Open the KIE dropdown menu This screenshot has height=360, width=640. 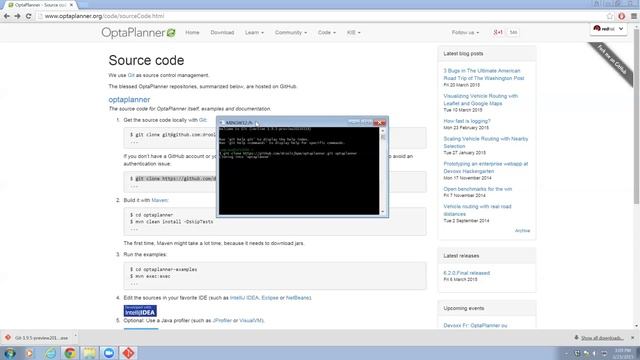coord(353,32)
